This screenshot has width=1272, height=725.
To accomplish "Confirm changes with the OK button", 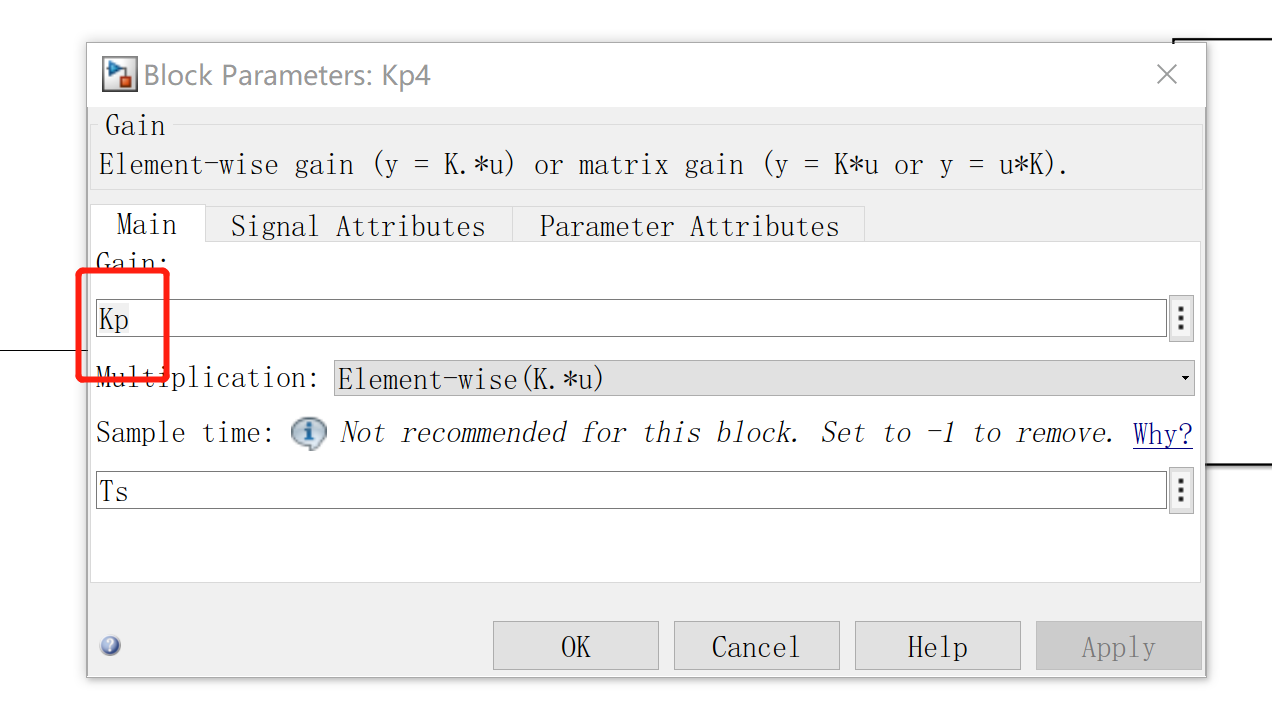I will [x=575, y=645].
